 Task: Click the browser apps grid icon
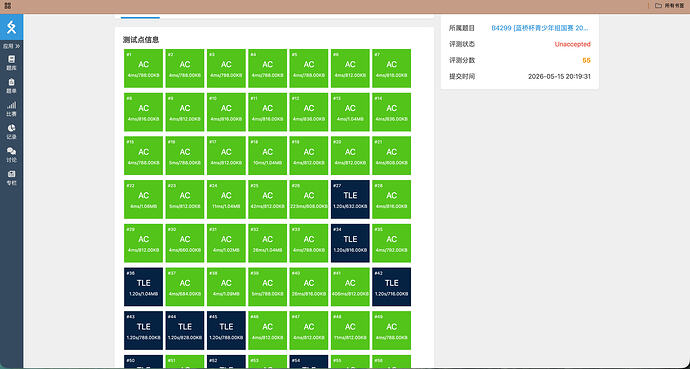point(7,6)
